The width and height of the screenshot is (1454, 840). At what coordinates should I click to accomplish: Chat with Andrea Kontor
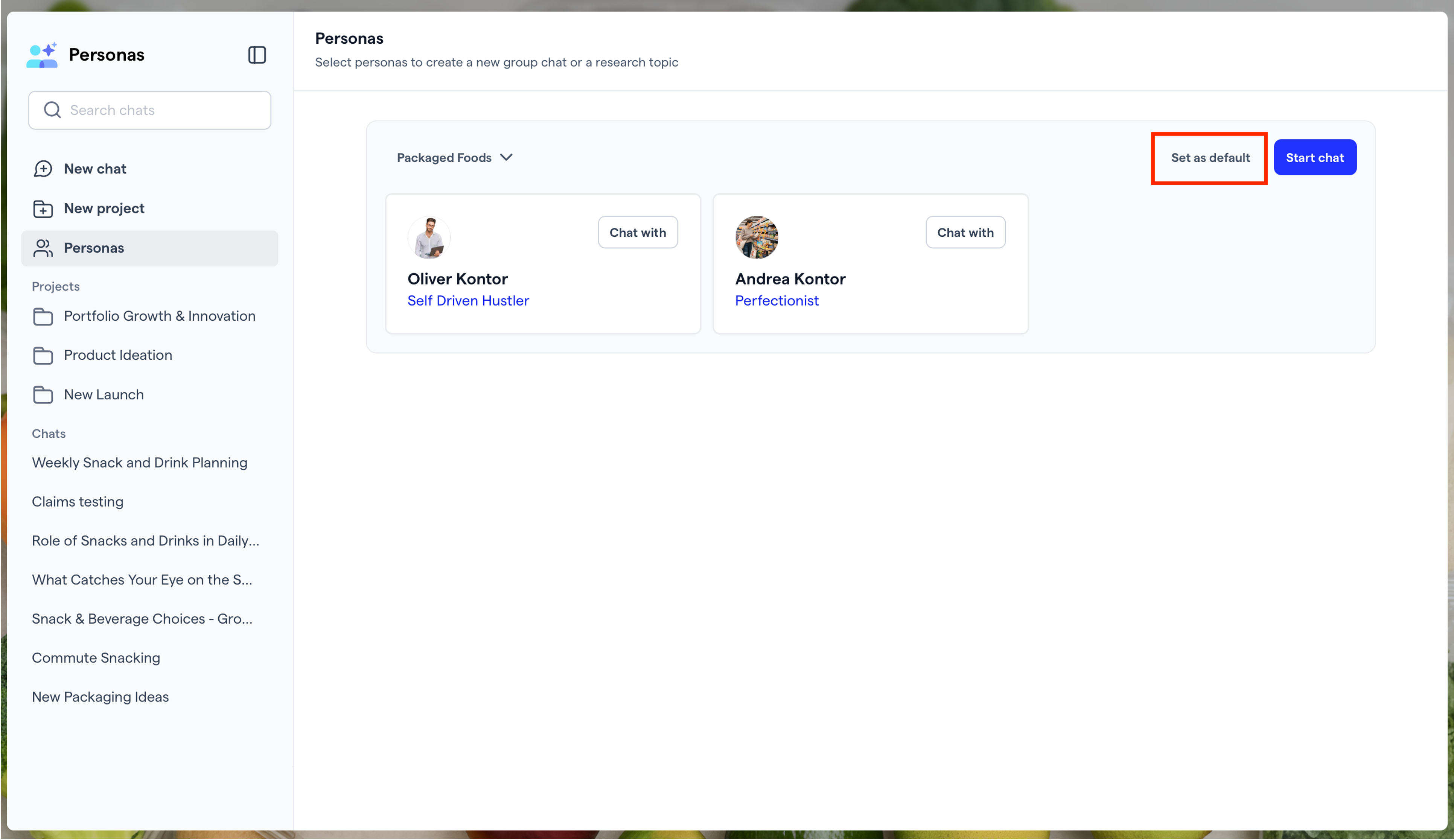pos(965,233)
